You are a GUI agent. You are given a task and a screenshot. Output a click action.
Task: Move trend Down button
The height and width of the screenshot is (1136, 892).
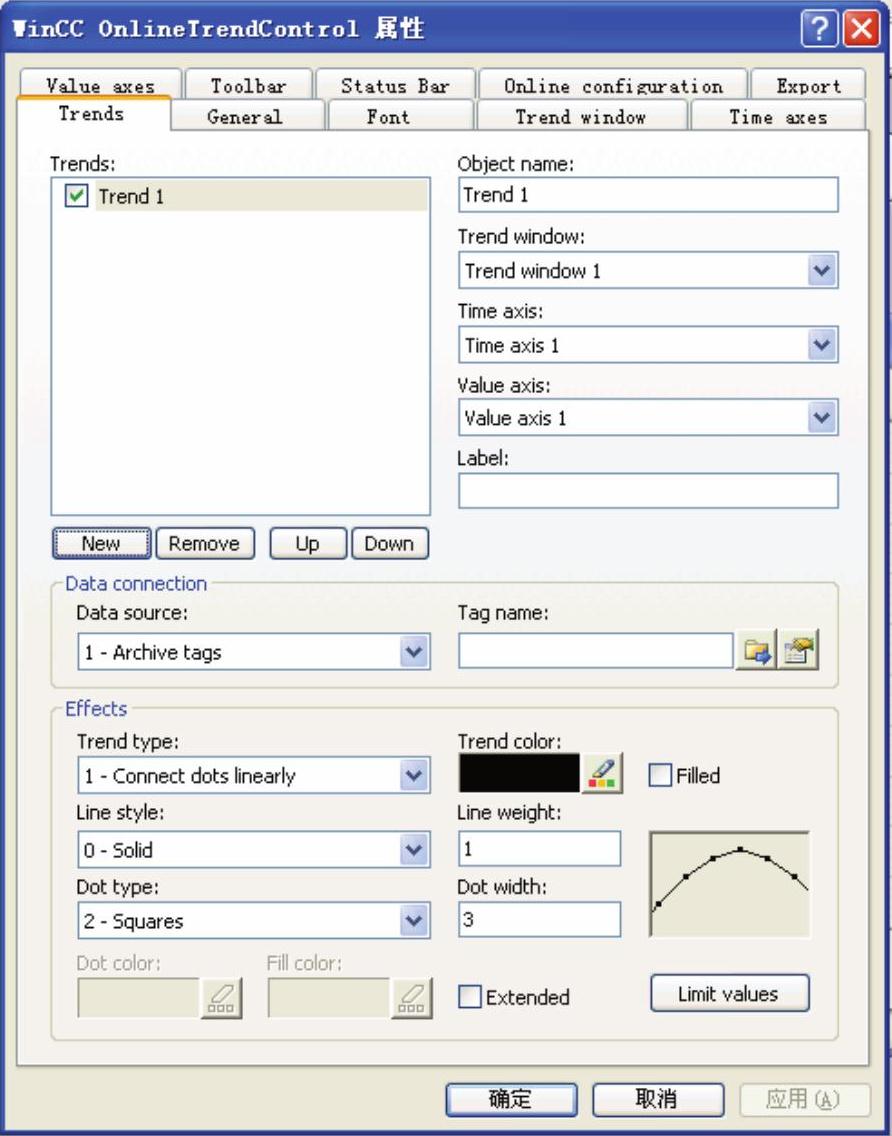(x=389, y=543)
